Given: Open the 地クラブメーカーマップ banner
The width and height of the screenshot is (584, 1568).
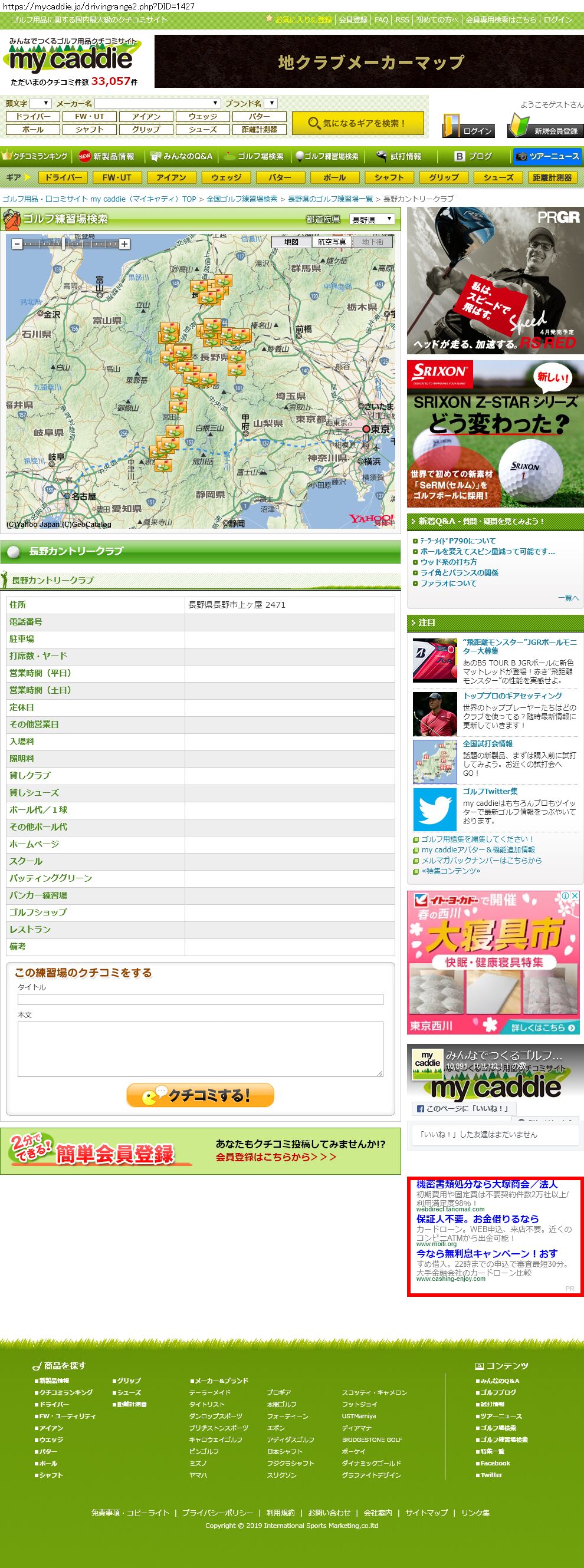Looking at the screenshot, I should point(369,61).
